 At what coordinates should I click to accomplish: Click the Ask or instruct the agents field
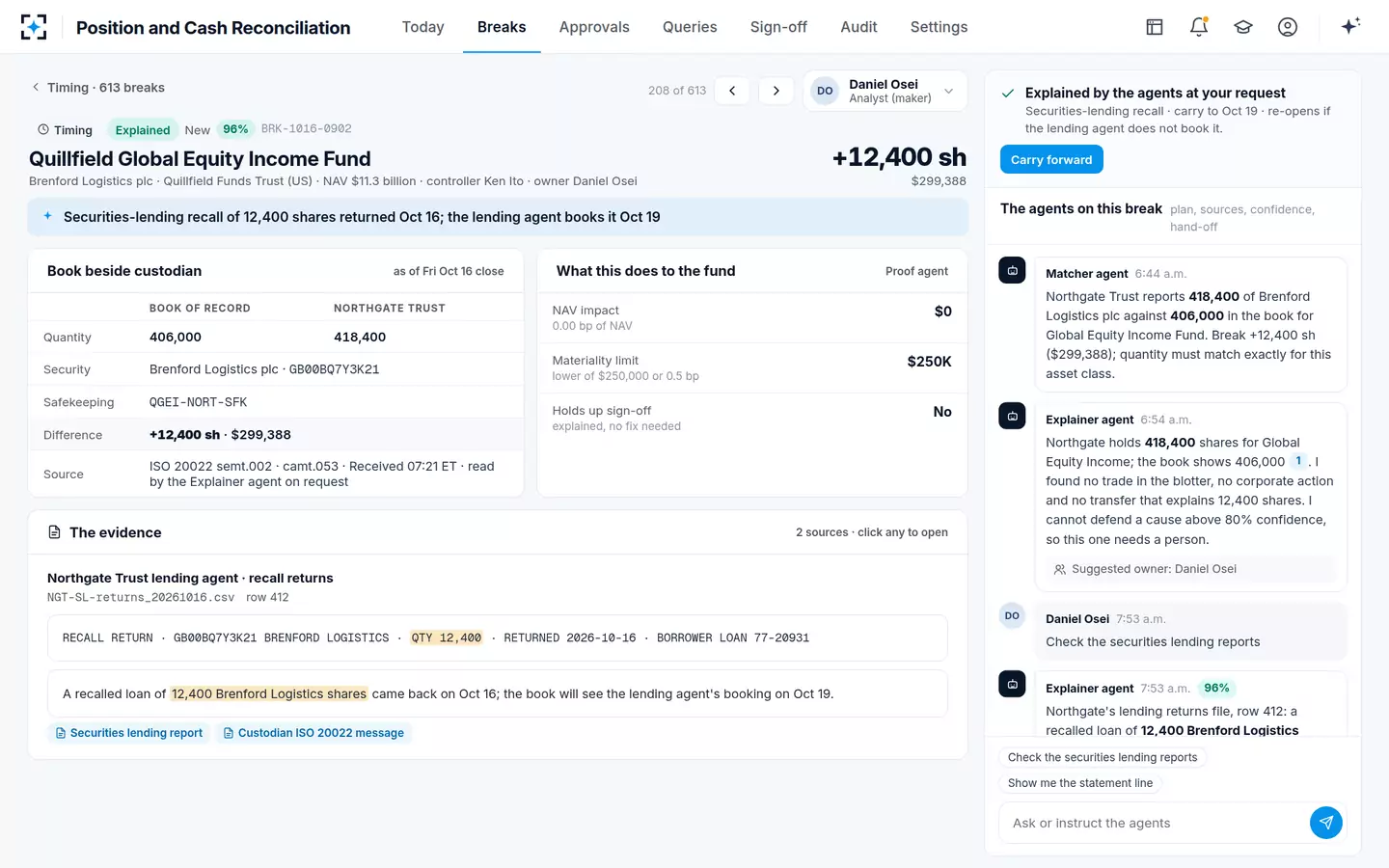click(1154, 823)
